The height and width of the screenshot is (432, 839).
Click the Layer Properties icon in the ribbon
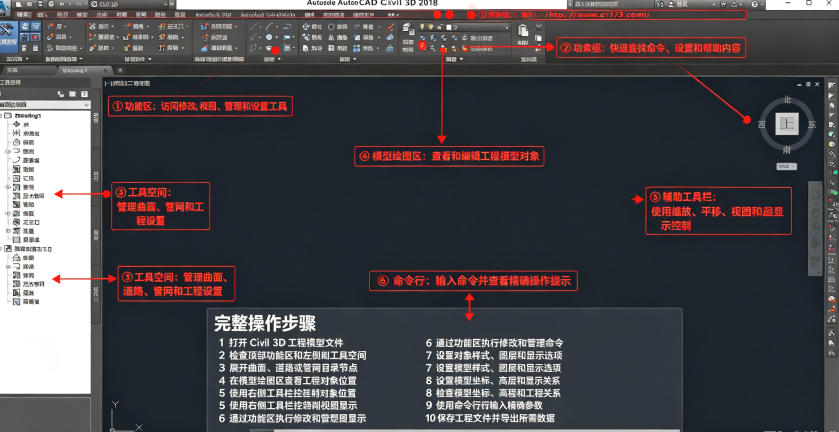pyautogui.click(x=408, y=30)
